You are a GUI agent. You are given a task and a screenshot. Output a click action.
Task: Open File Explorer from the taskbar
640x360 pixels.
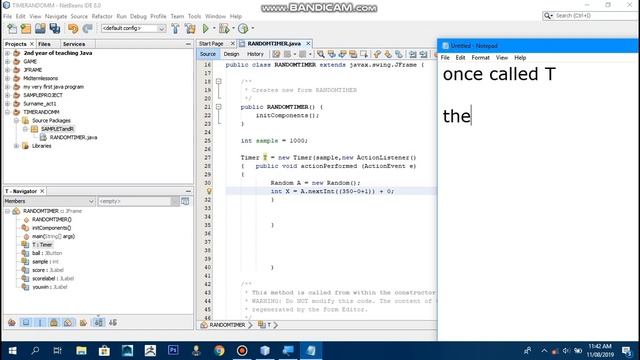pos(81,351)
